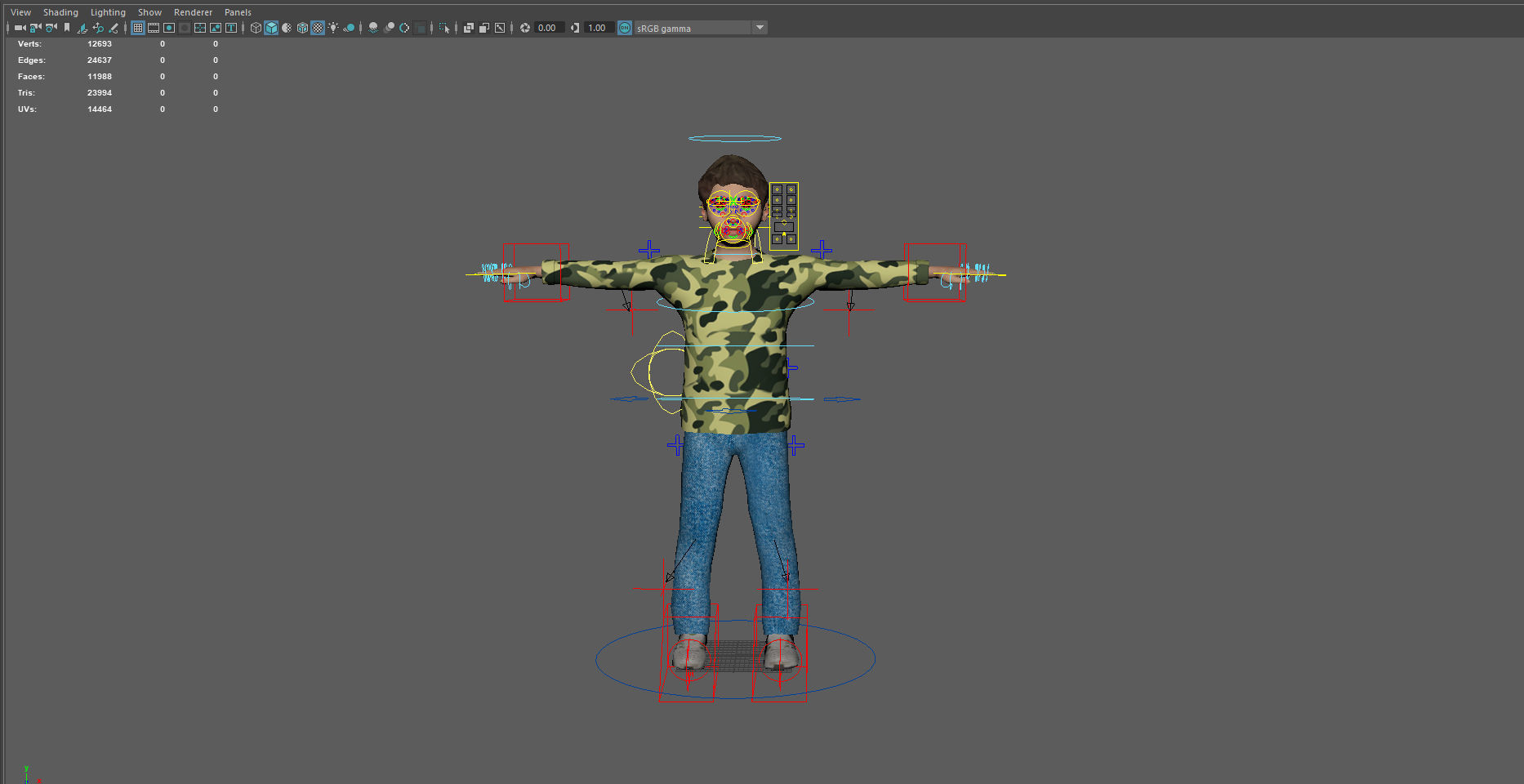1524x784 pixels.
Task: Enable the resolution gate display
Action: [169, 27]
